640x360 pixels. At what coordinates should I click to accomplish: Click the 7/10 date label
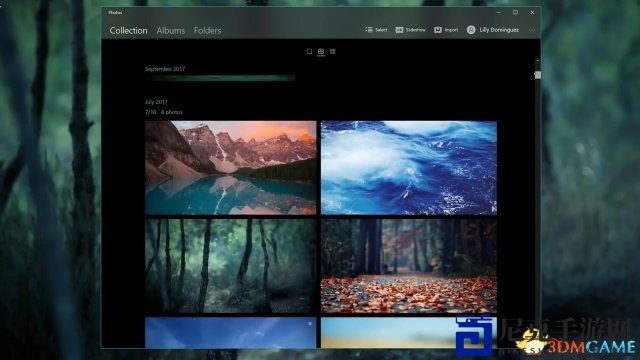[150, 112]
